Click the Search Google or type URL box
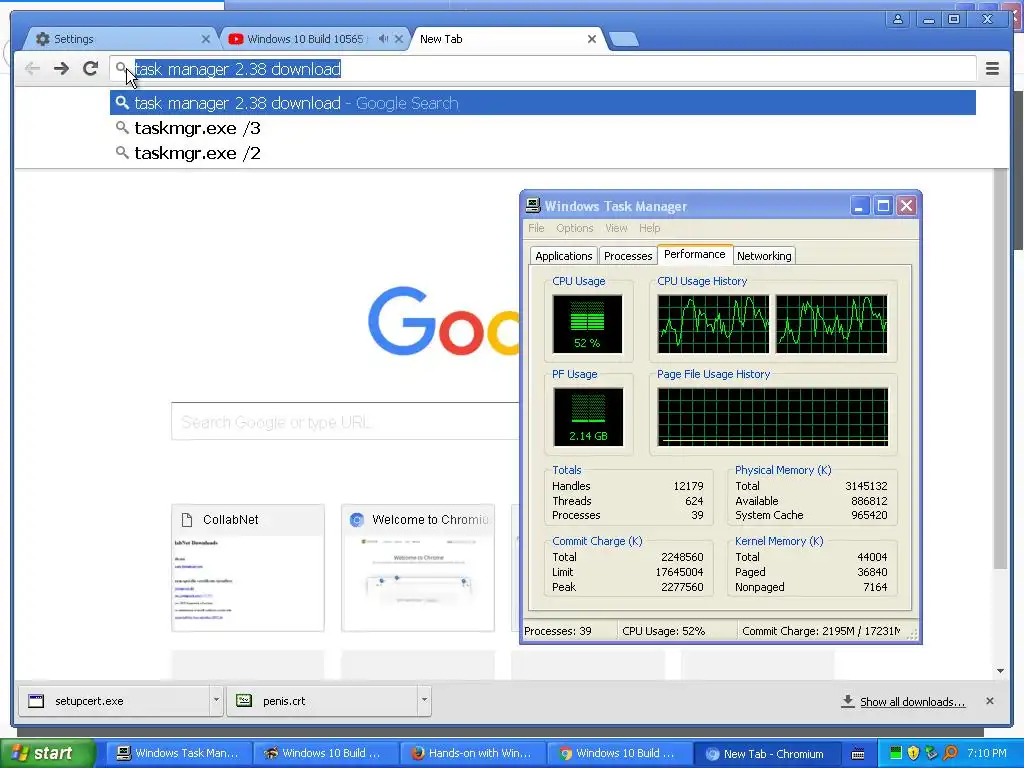 point(345,422)
